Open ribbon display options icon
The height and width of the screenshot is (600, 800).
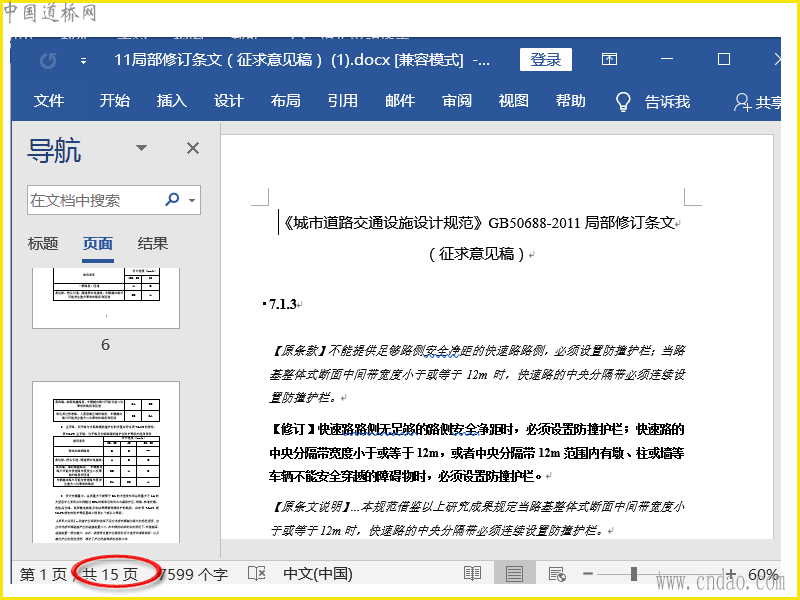(x=609, y=60)
